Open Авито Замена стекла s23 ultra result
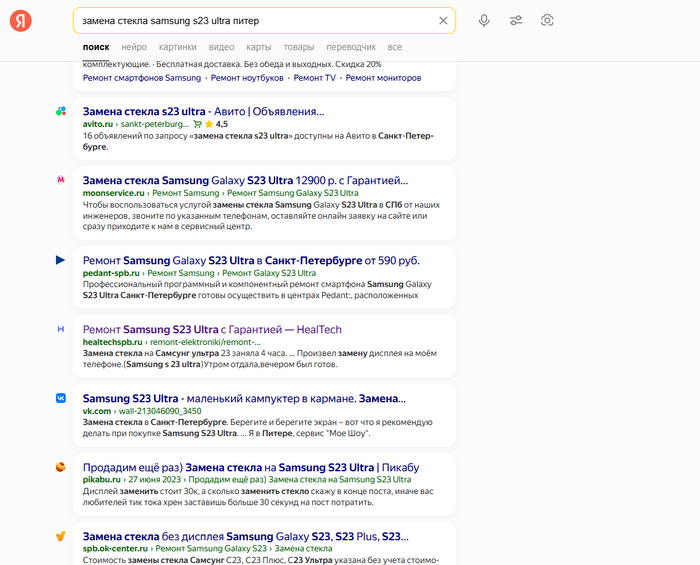The image size is (700, 565). point(204,112)
